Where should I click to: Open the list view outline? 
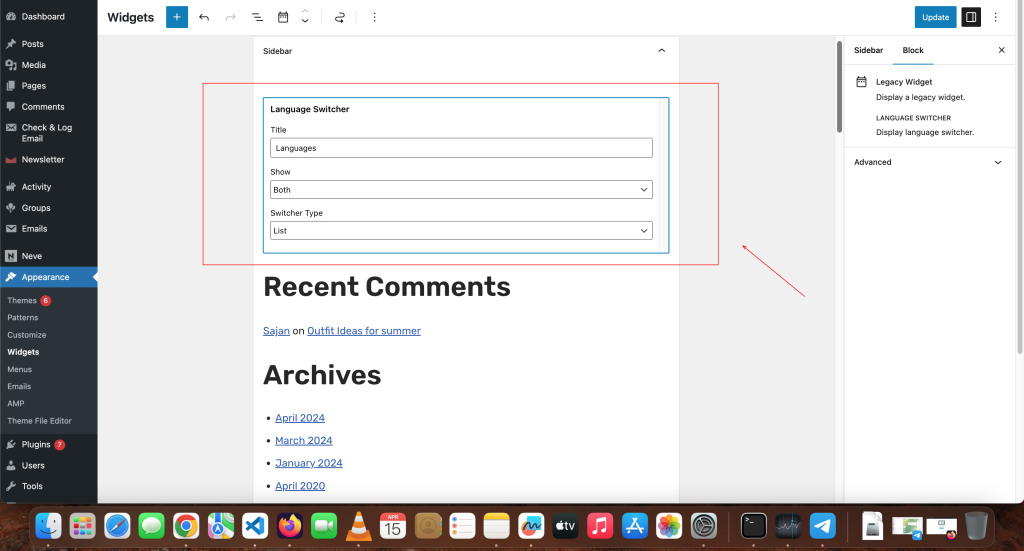click(x=257, y=18)
